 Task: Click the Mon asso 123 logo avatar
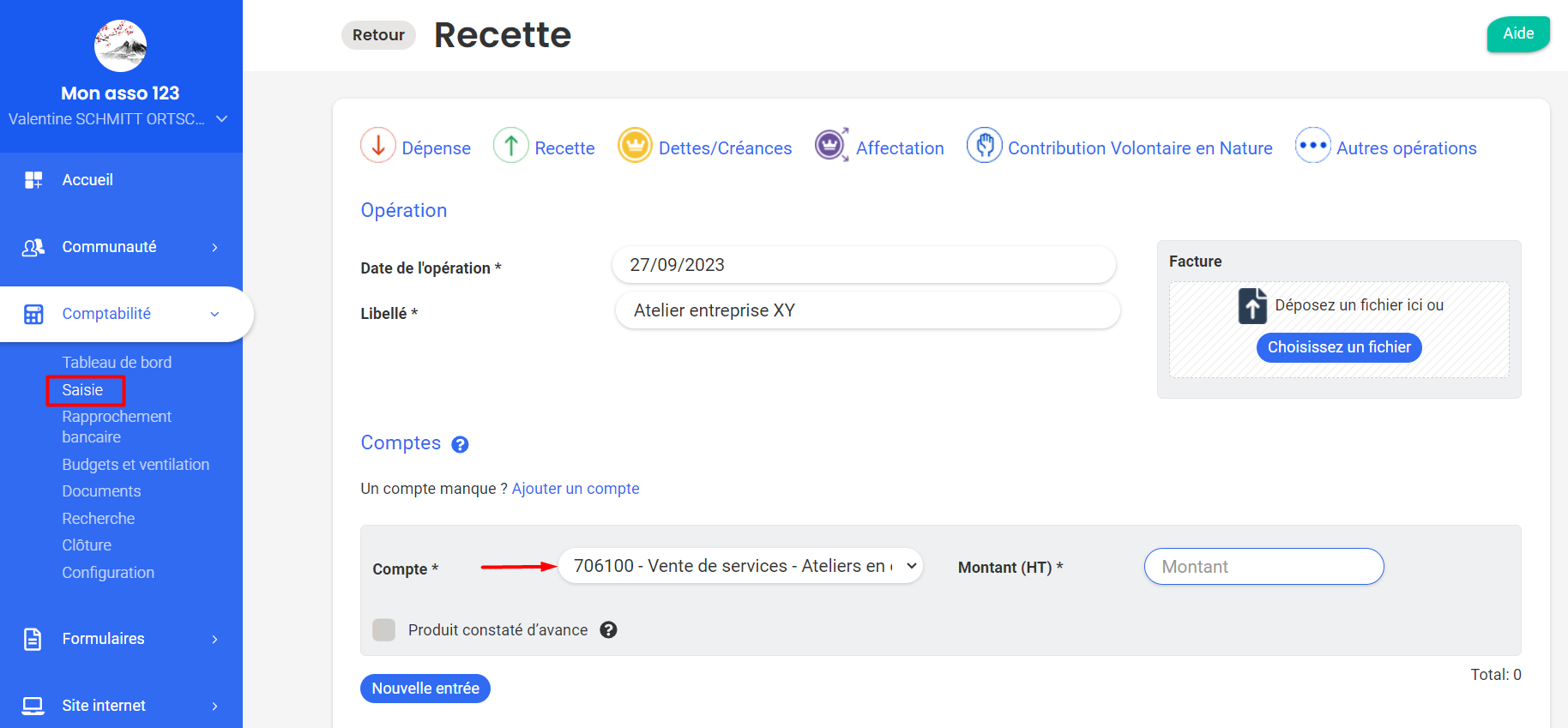click(120, 45)
